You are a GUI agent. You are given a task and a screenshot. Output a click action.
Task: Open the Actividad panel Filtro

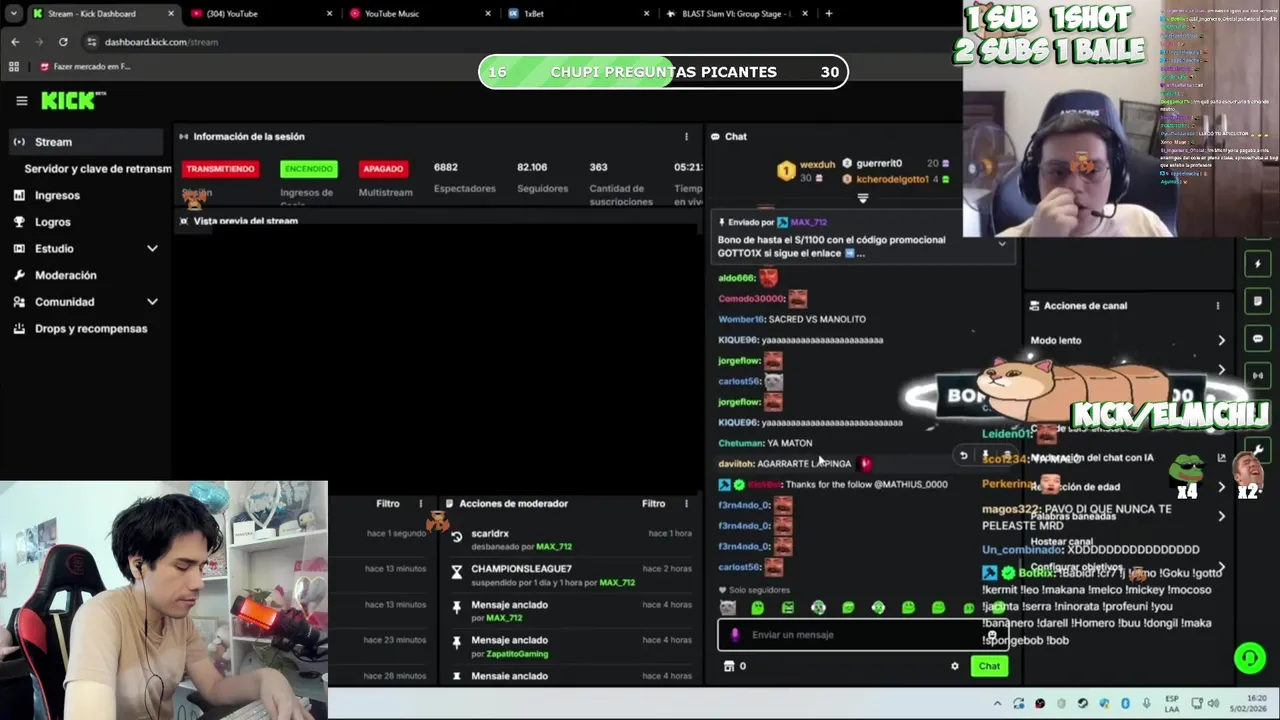coord(388,504)
